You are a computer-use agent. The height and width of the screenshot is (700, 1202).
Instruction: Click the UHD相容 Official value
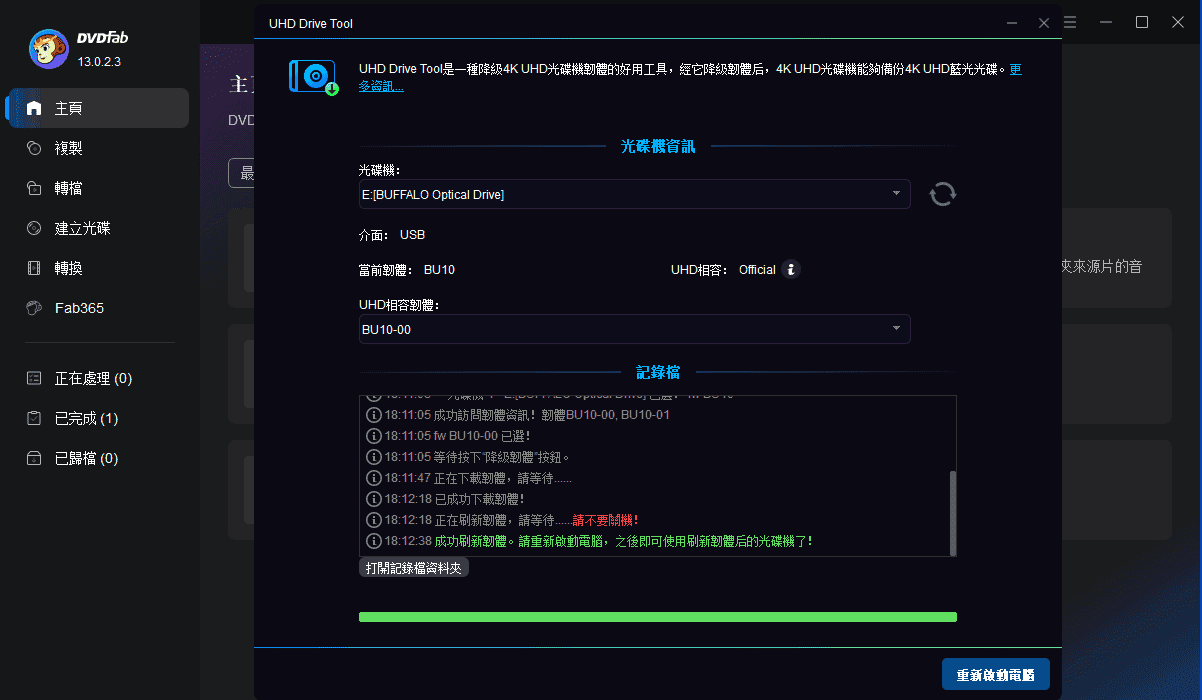[x=757, y=270]
